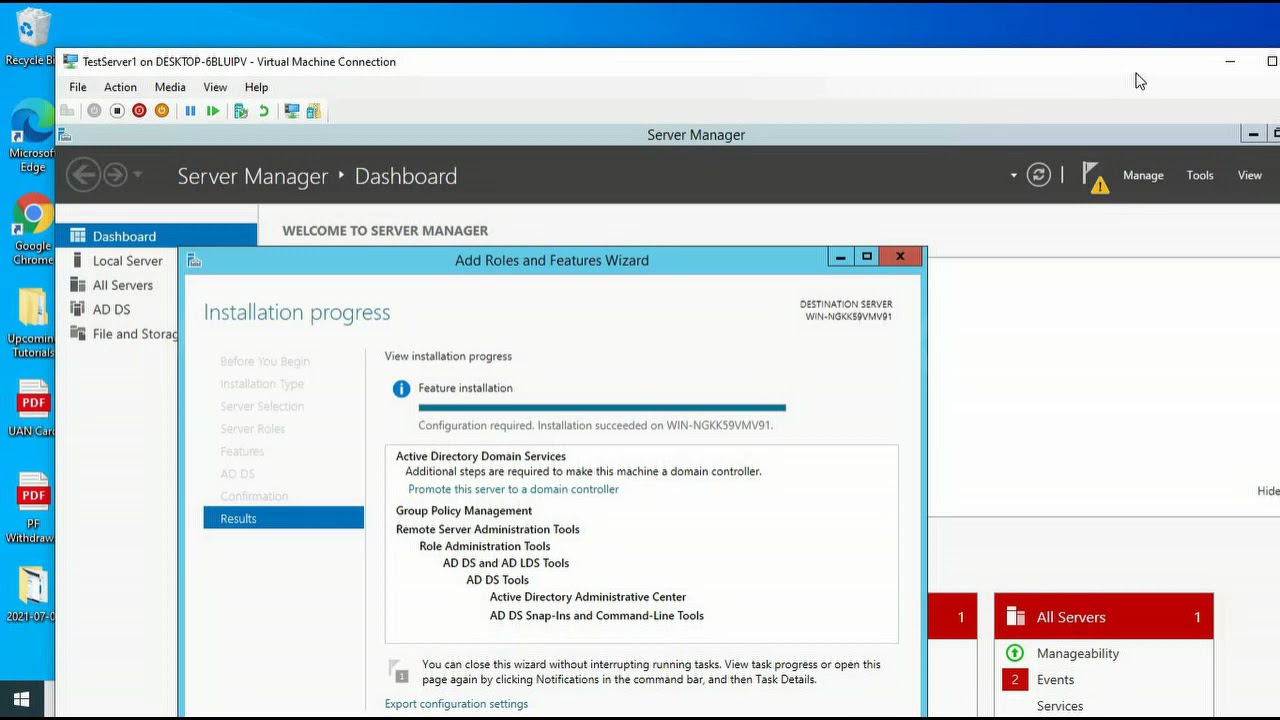Open the dropdown arrow left of the refresh icon

coord(1013,175)
